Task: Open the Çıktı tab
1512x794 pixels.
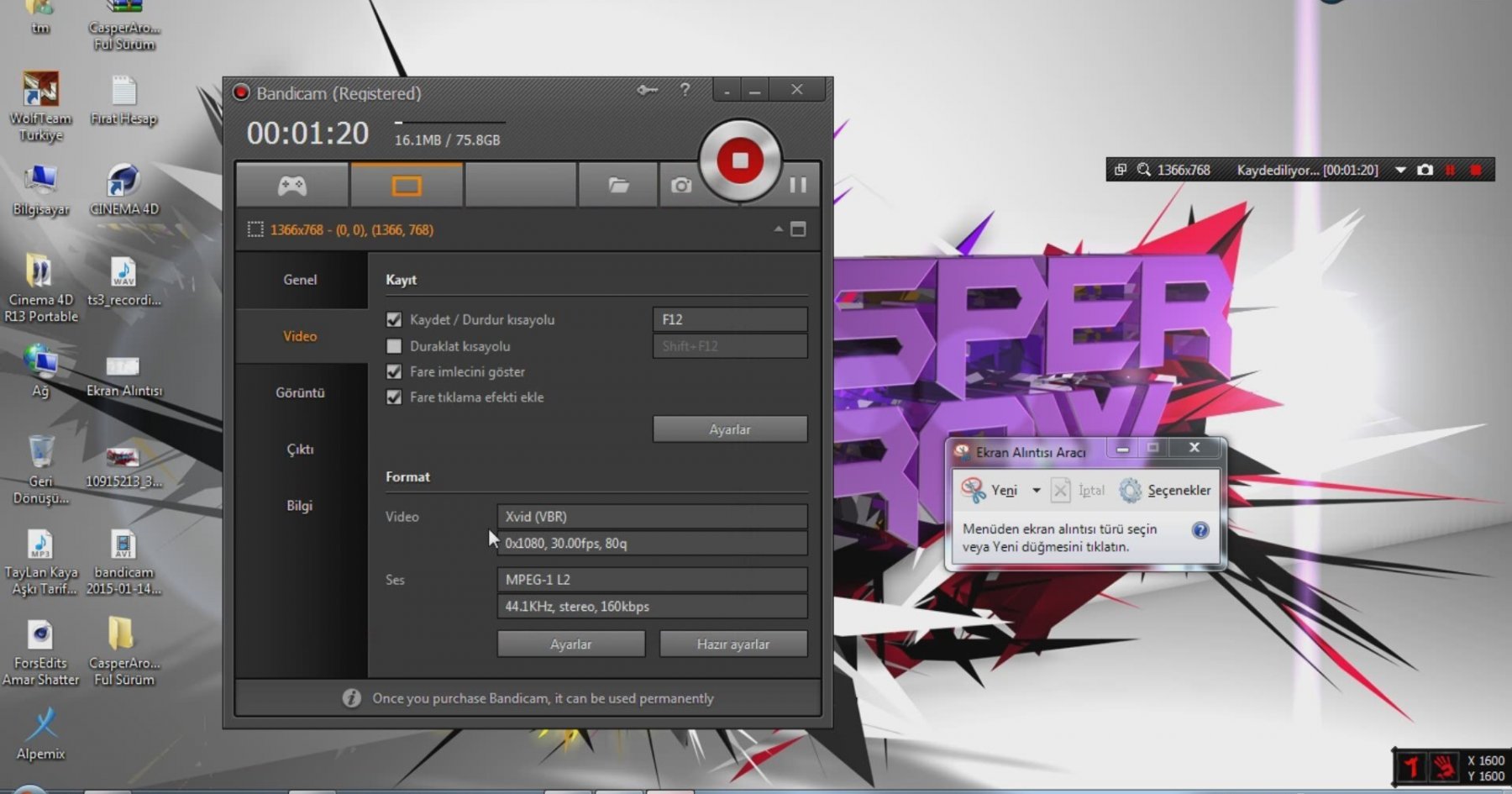Action: click(300, 450)
